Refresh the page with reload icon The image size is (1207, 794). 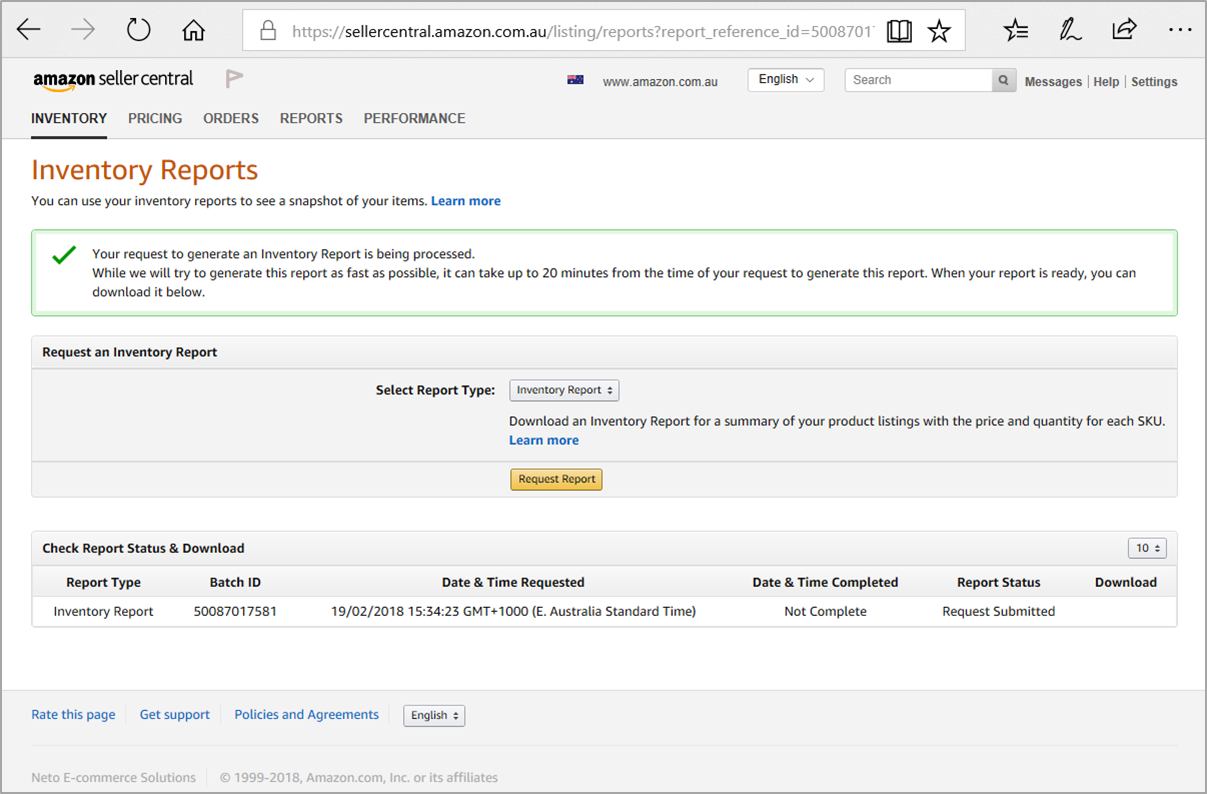[138, 30]
